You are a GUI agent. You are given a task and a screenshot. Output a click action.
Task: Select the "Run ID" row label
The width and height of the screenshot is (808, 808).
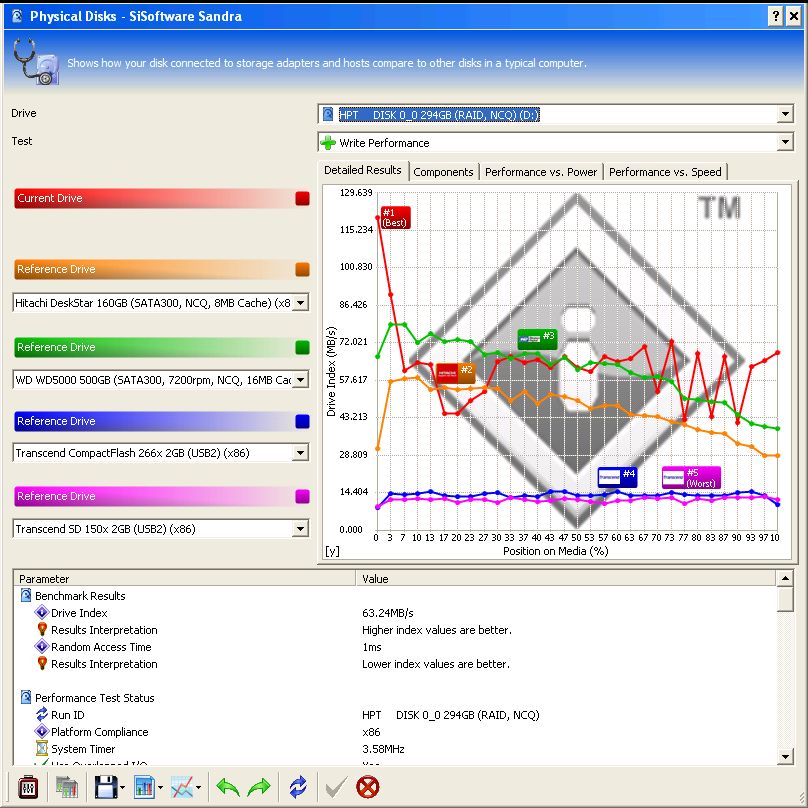click(68, 715)
